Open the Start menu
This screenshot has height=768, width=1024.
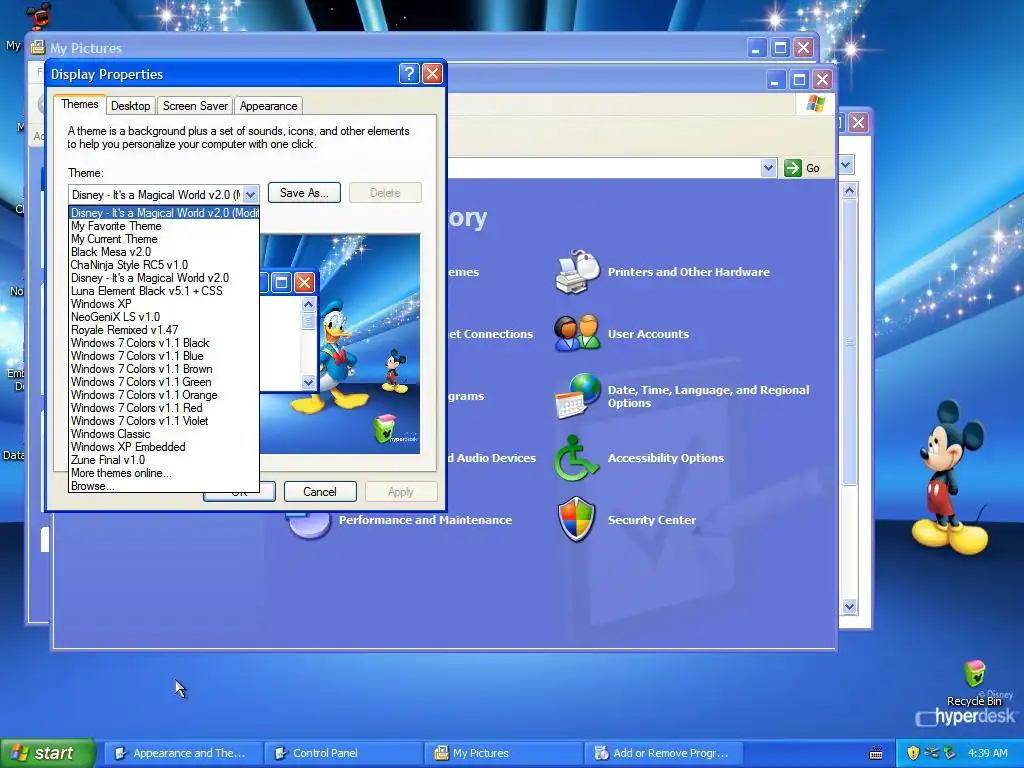click(47, 753)
